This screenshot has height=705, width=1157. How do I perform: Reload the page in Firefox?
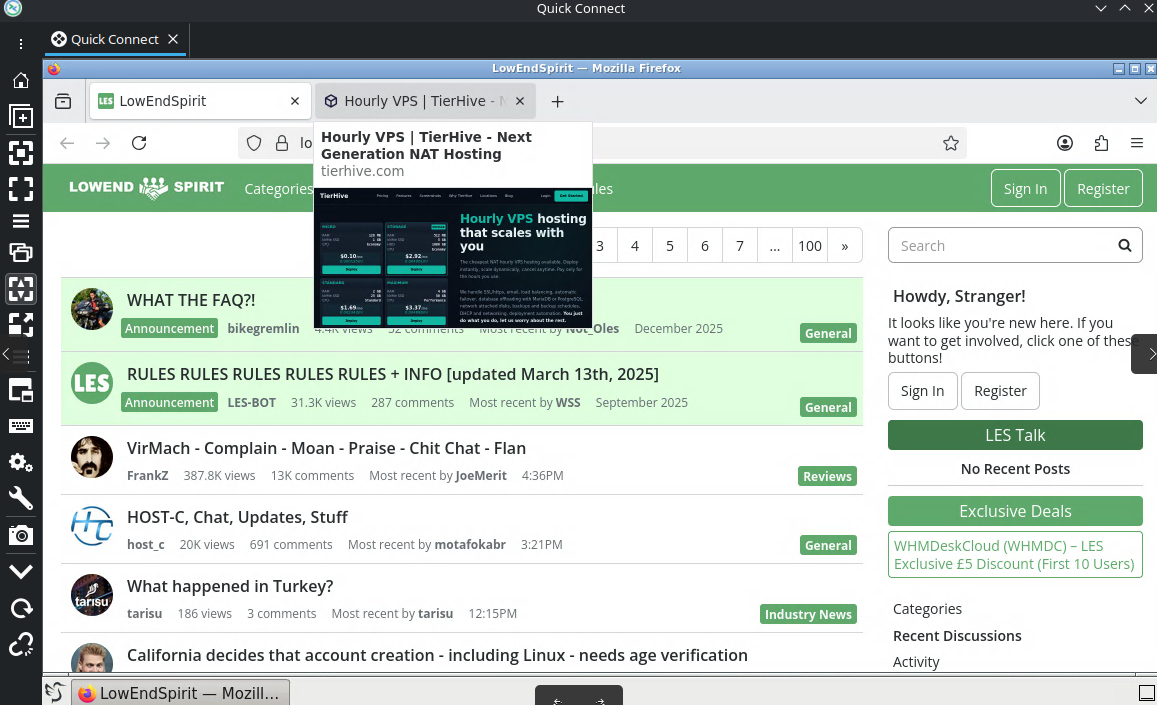tap(139, 143)
